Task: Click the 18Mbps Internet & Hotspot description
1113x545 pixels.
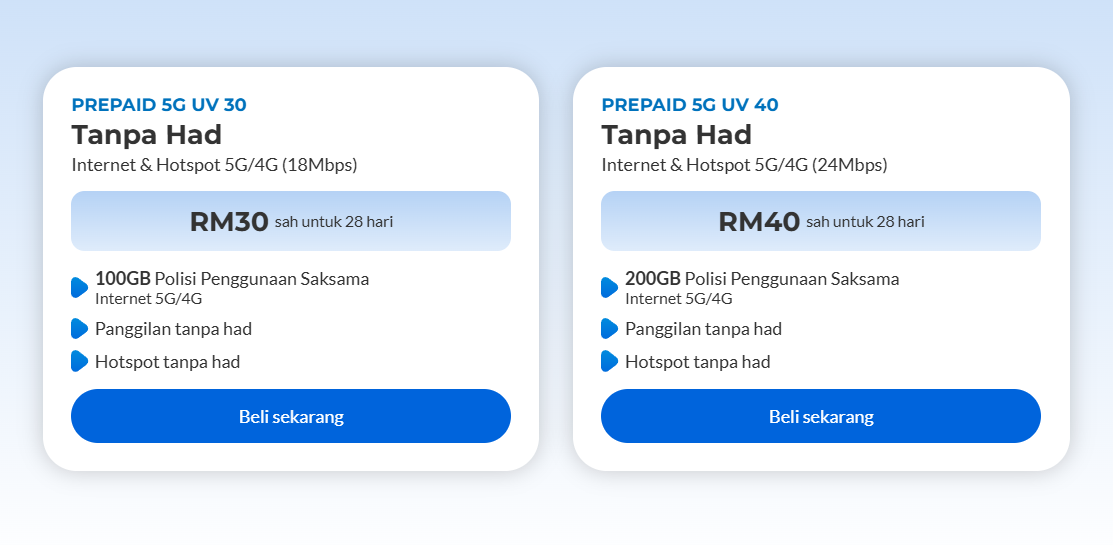Action: tap(214, 165)
